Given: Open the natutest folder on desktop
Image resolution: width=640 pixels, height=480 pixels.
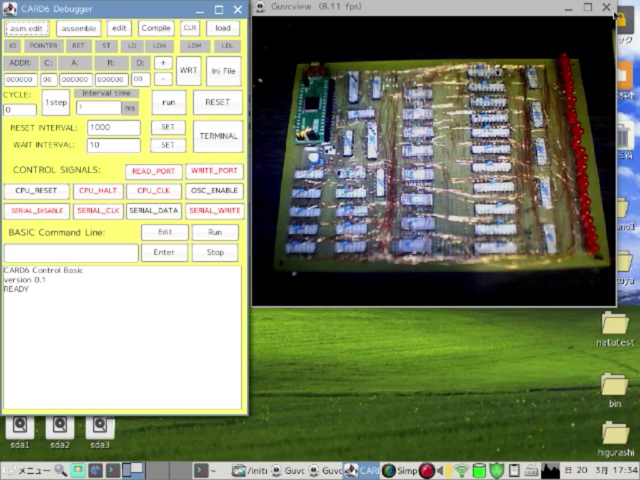Looking at the screenshot, I should 615,329.
